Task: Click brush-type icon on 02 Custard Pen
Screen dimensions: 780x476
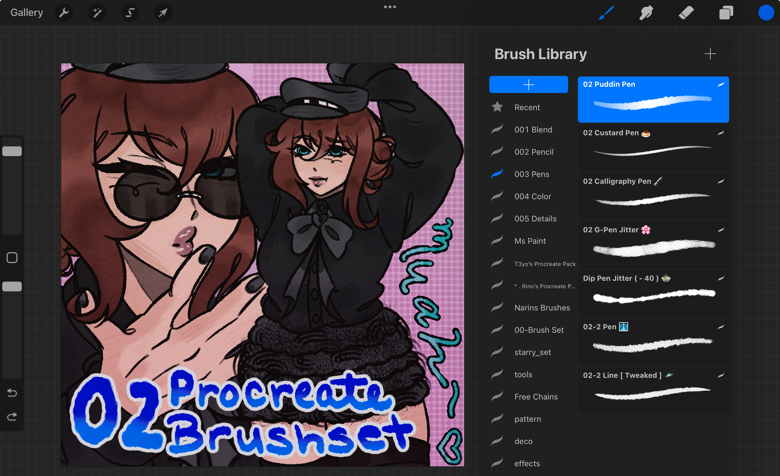Action: coord(721,133)
